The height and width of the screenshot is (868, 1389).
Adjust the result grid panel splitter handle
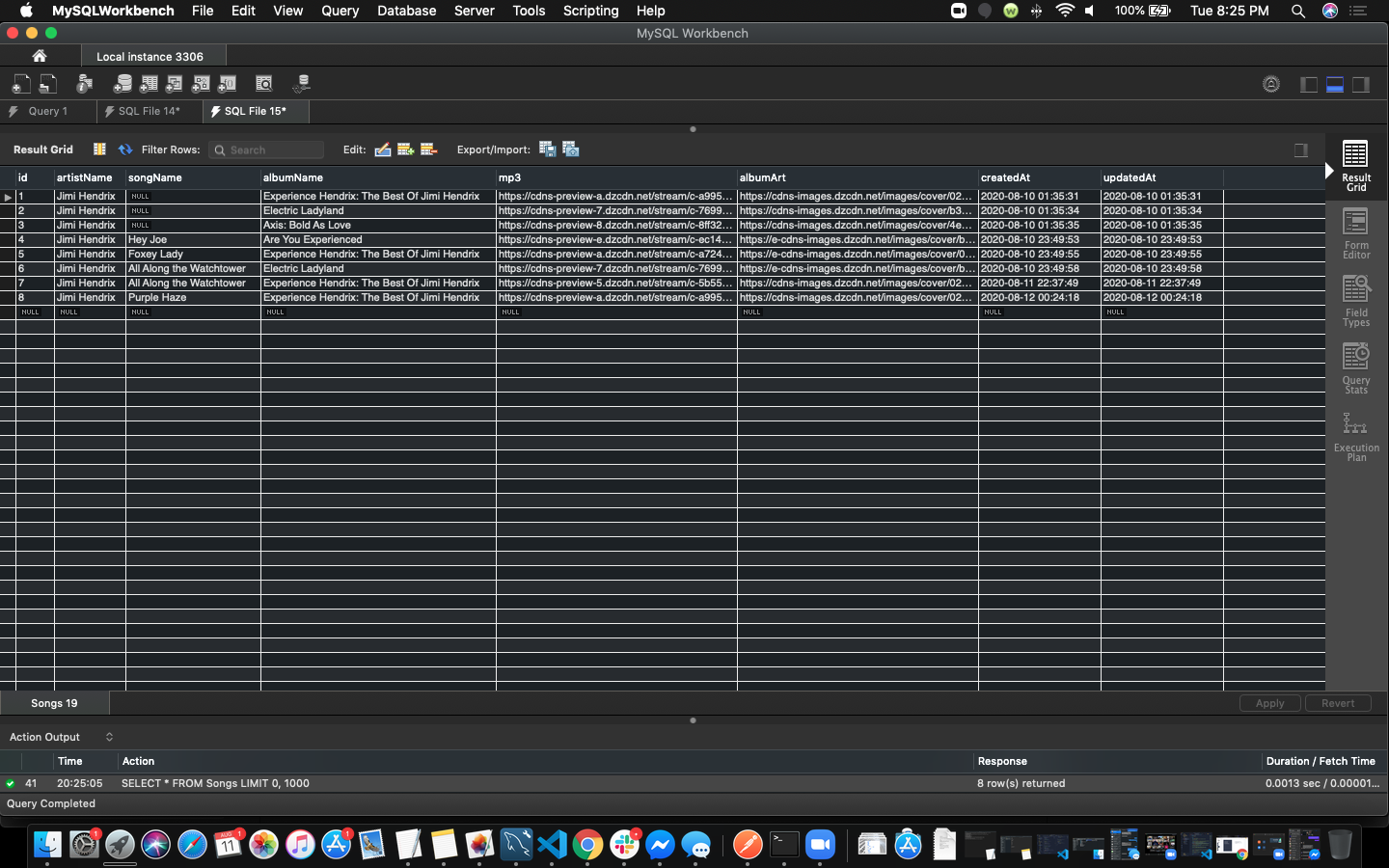pyautogui.click(x=693, y=719)
